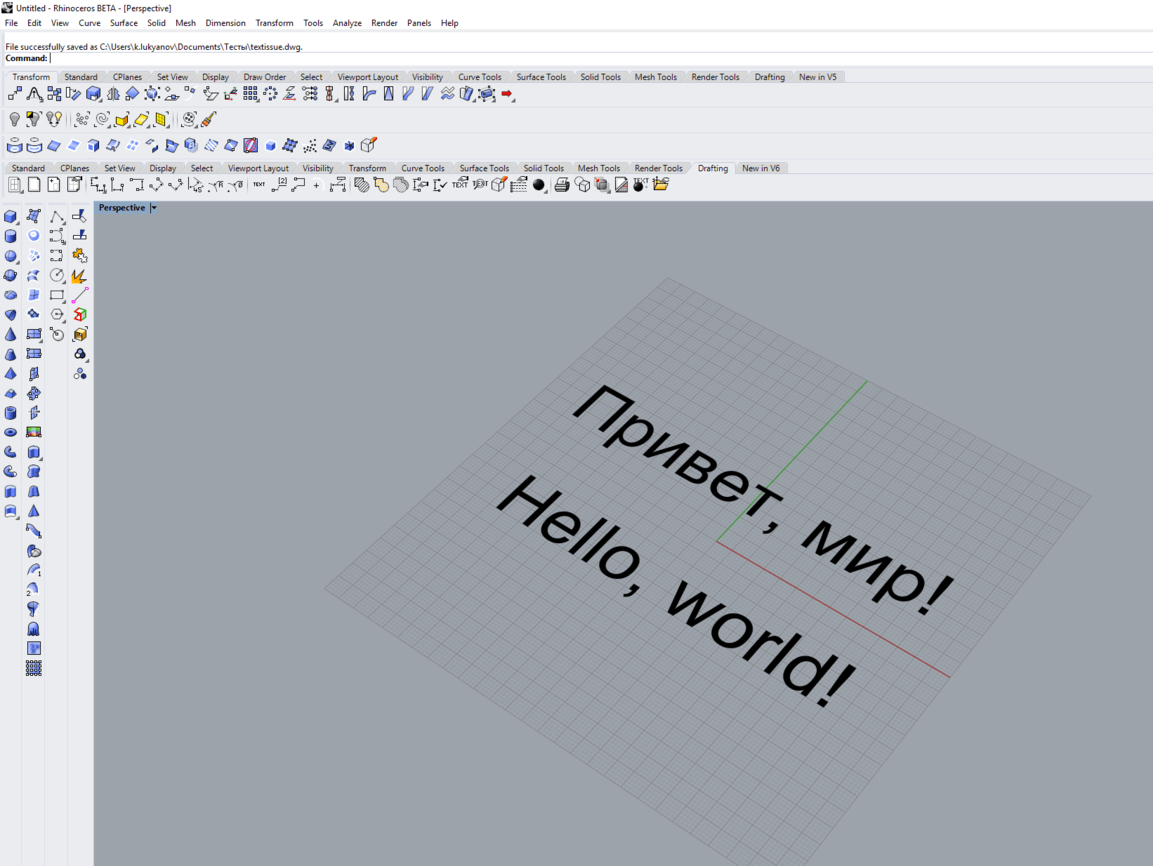Open the Mesh menu

[x=185, y=22]
